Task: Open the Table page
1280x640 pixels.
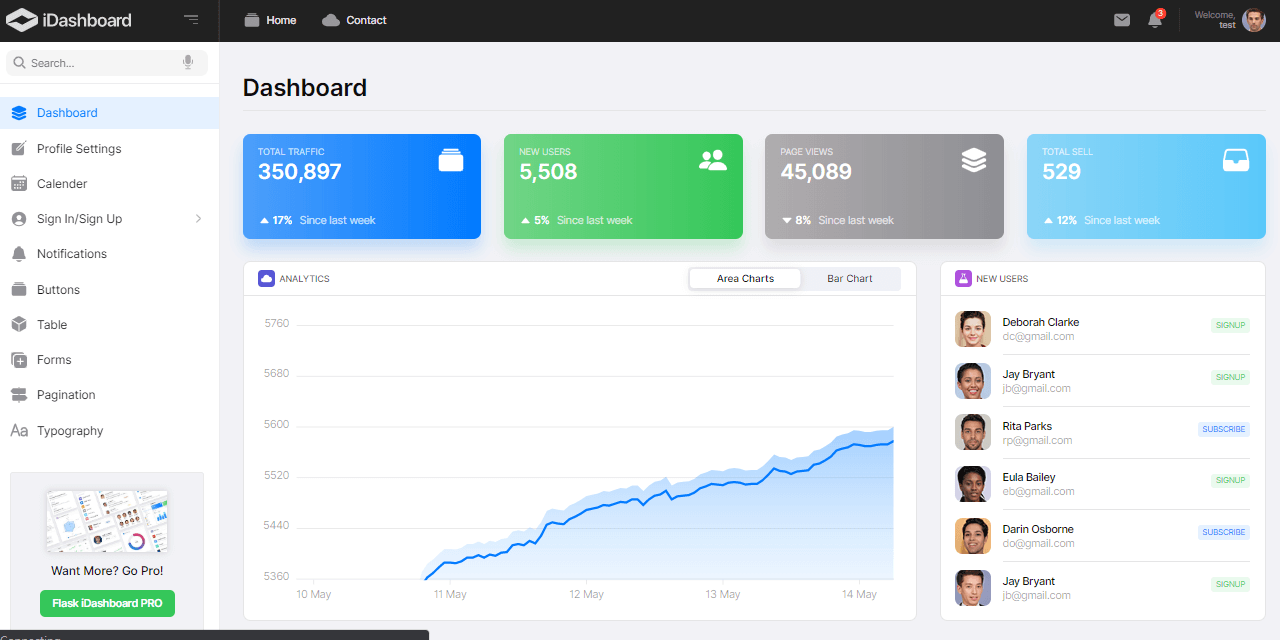Action: pos(109,325)
